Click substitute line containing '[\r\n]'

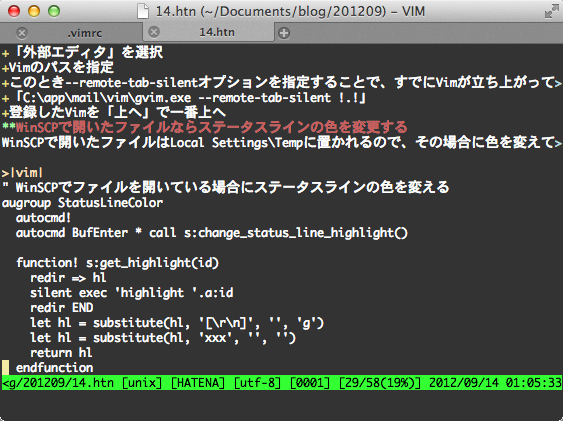point(177,323)
